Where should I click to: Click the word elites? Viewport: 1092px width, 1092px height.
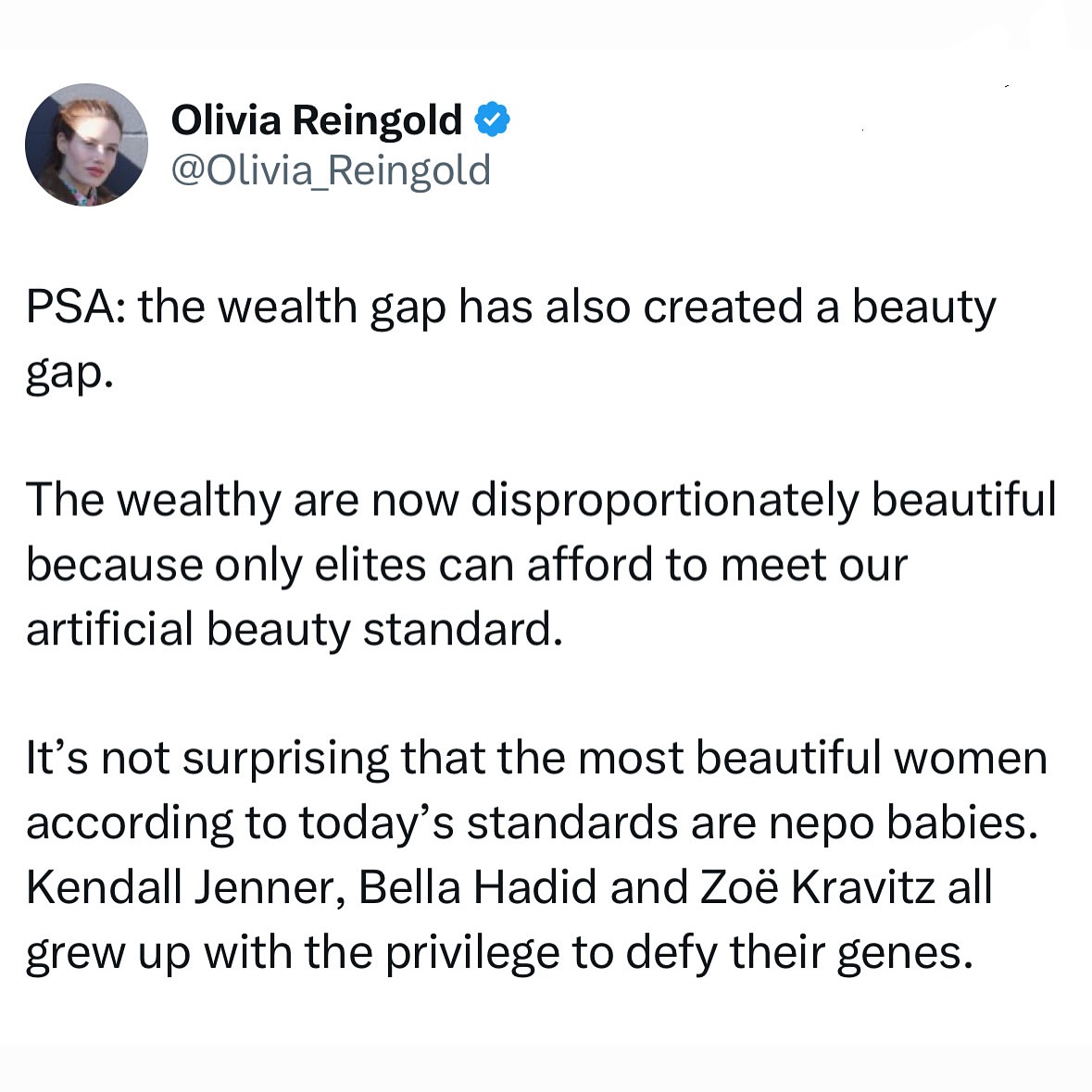[x=370, y=564]
